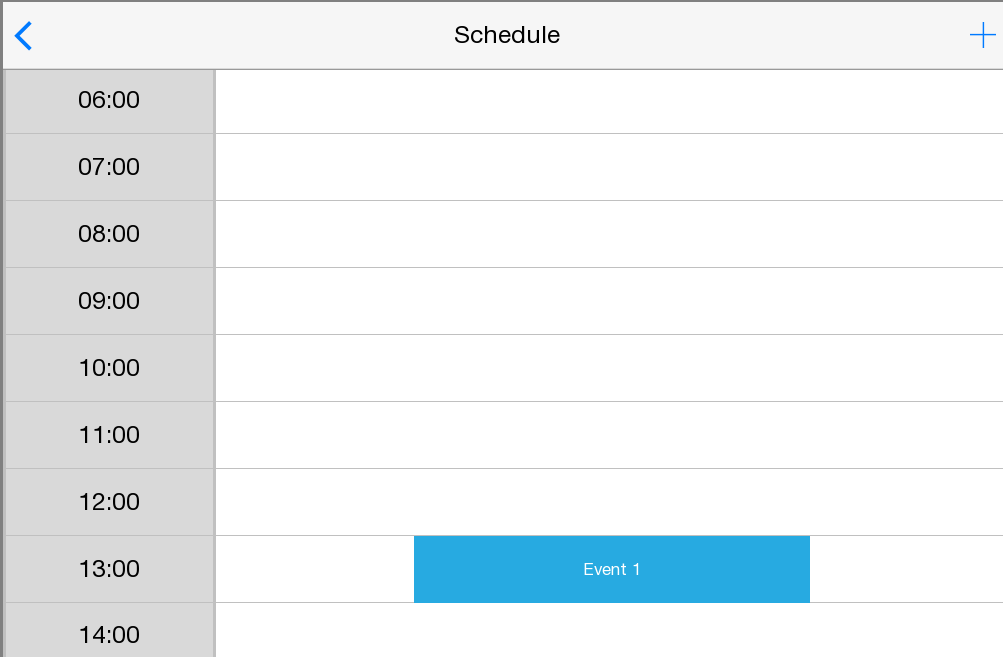Viewport: 1003px width, 657px height.
Task: Select the 07:00 time label
Action: point(109,167)
